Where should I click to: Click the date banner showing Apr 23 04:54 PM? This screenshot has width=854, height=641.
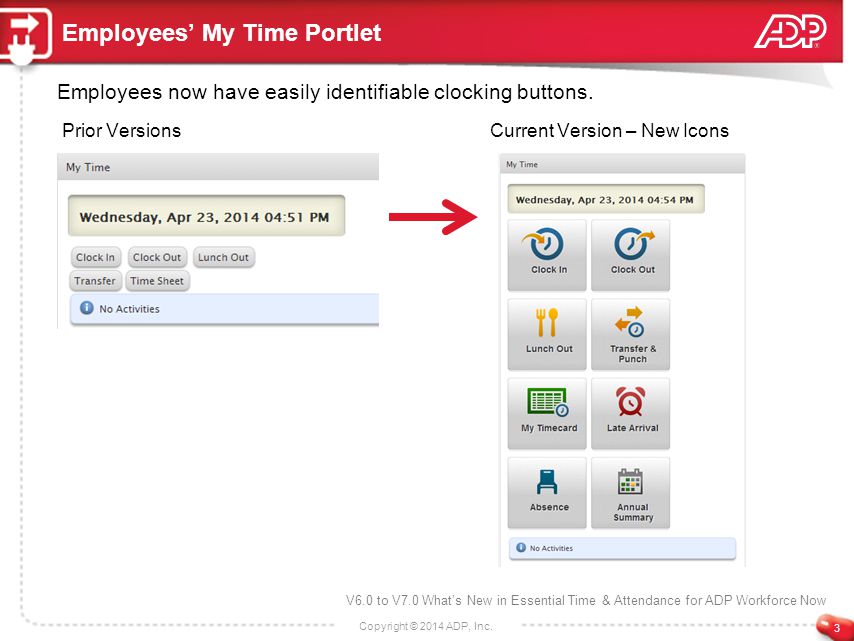606,198
